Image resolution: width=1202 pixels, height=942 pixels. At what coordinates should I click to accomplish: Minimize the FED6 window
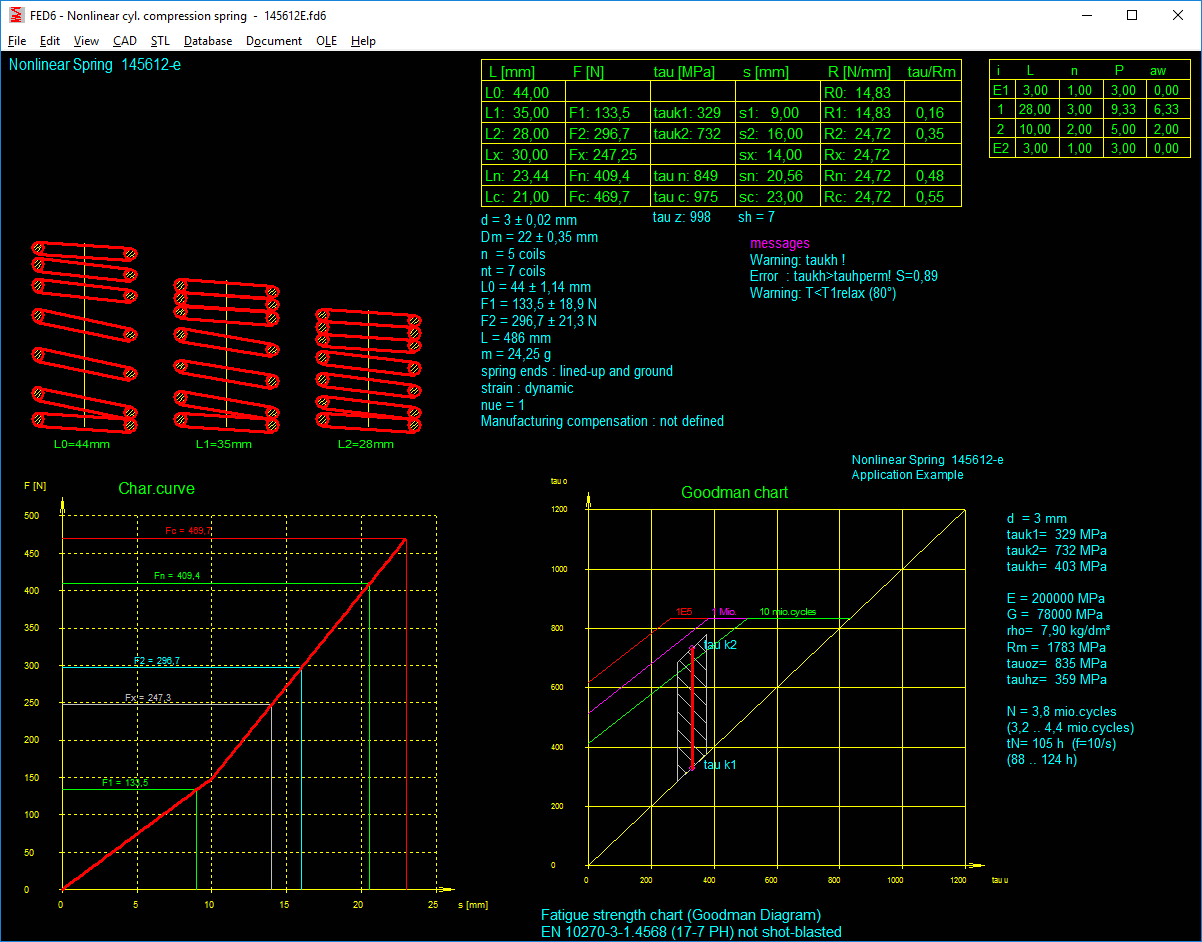point(1087,16)
